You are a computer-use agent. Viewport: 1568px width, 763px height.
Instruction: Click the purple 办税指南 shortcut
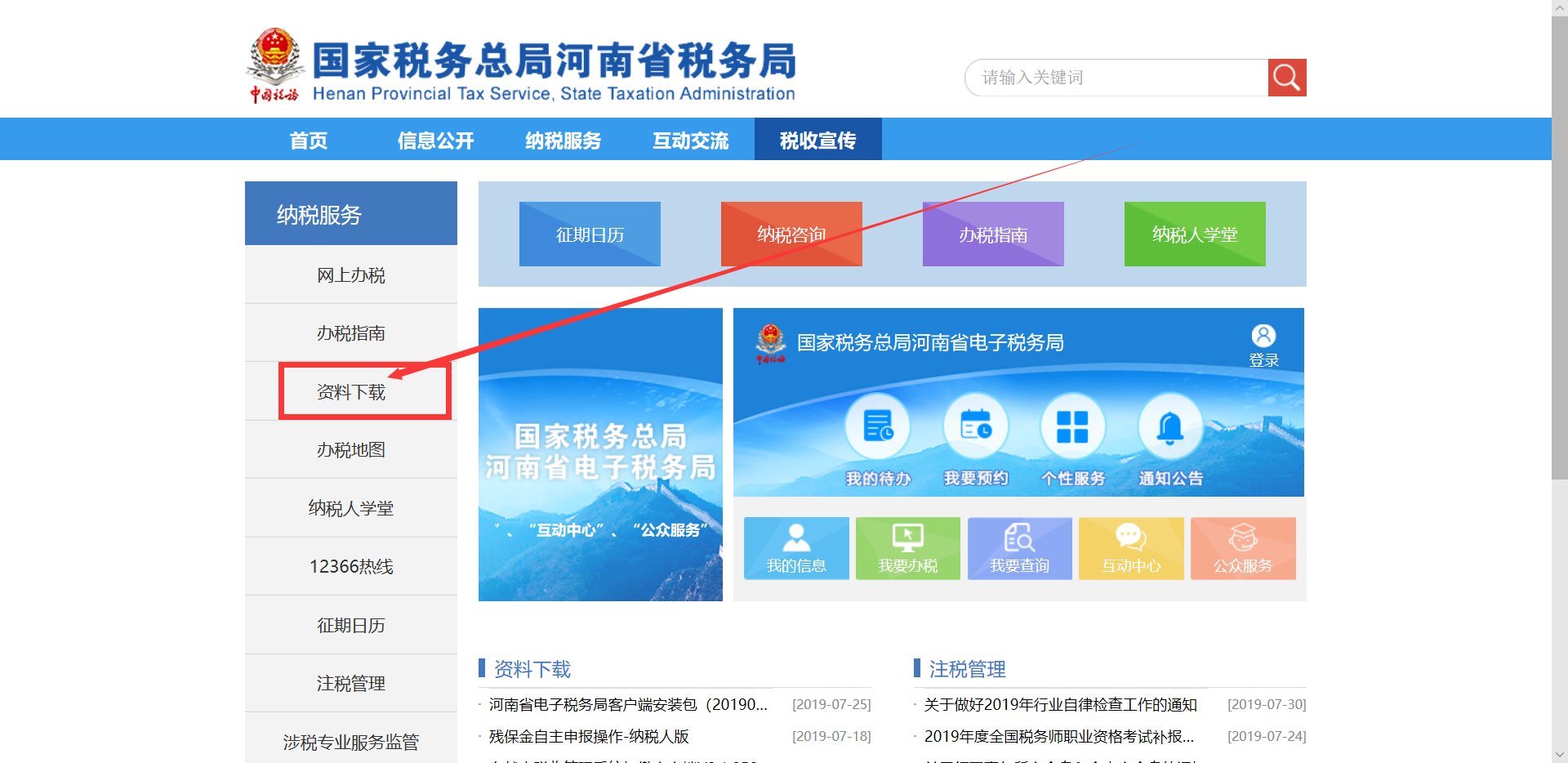(992, 234)
